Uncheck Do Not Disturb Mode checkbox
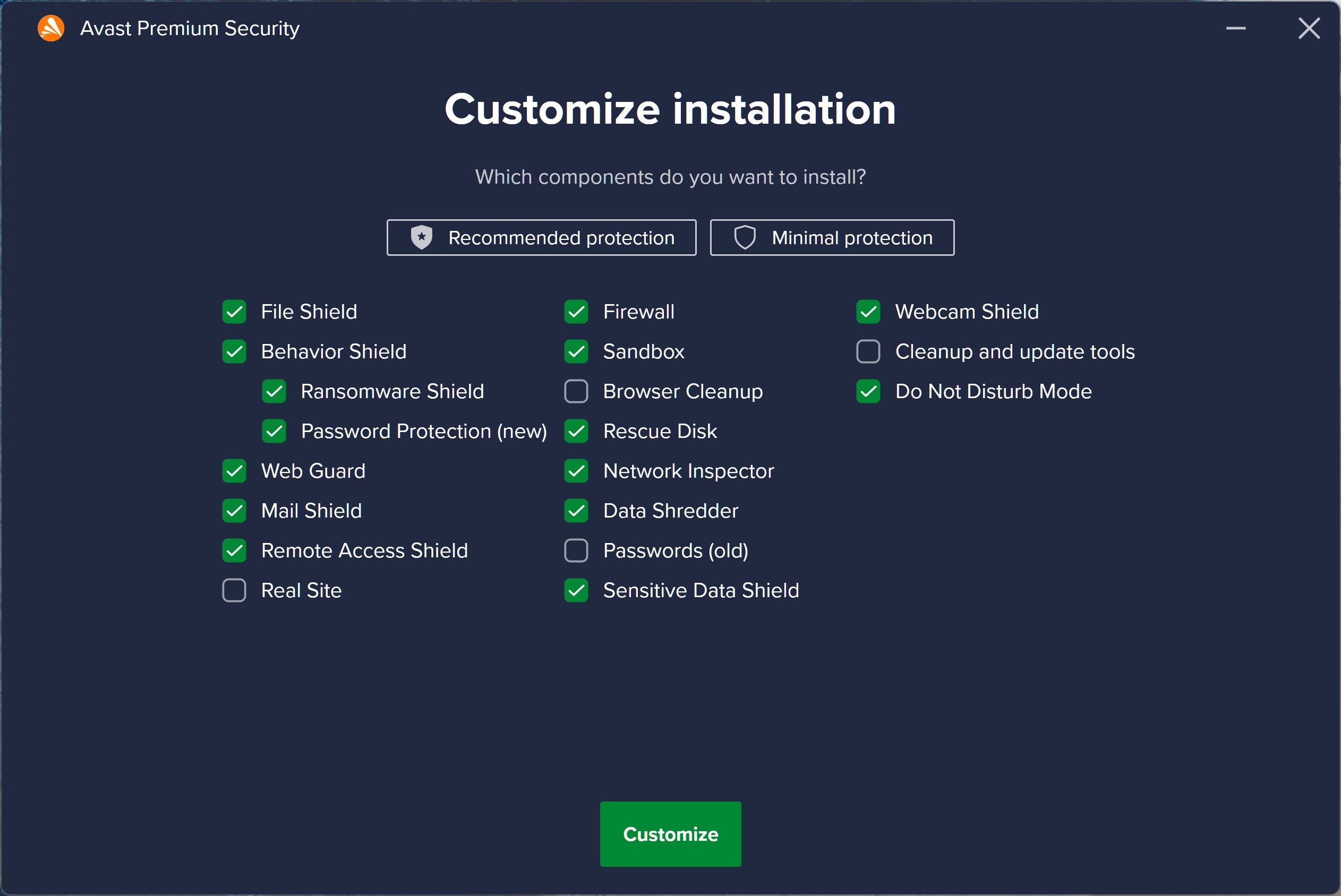This screenshot has height=896, width=1341. pos(868,391)
